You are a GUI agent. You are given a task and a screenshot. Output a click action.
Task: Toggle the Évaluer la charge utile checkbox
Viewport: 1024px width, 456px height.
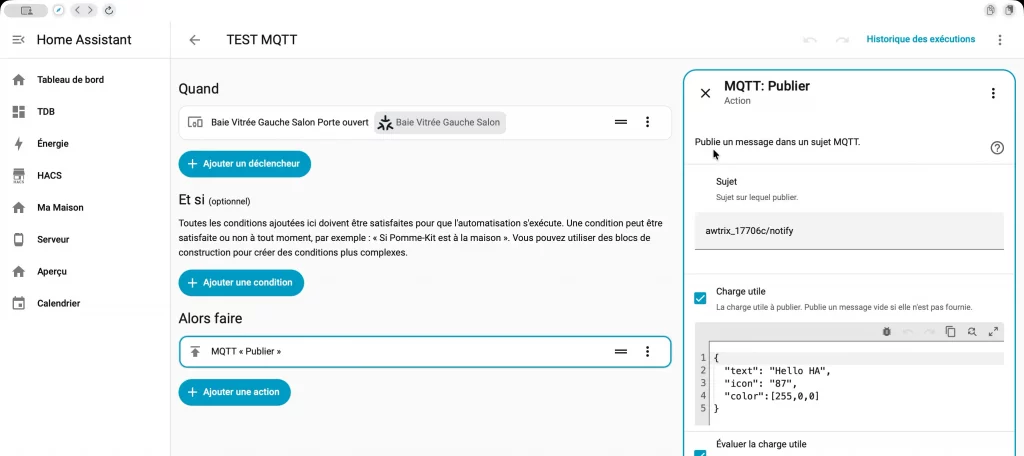click(700, 453)
